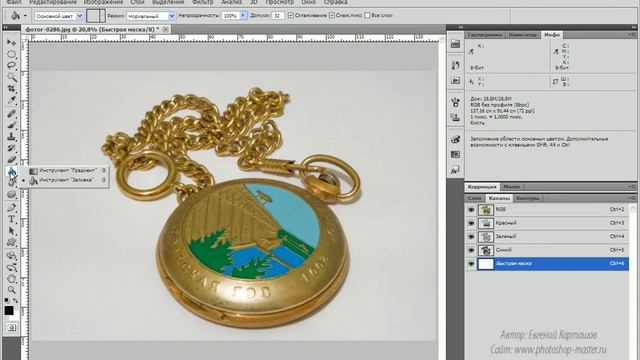Select the Quick Selection tool
This screenshot has height=360, width=640.
tap(11, 77)
